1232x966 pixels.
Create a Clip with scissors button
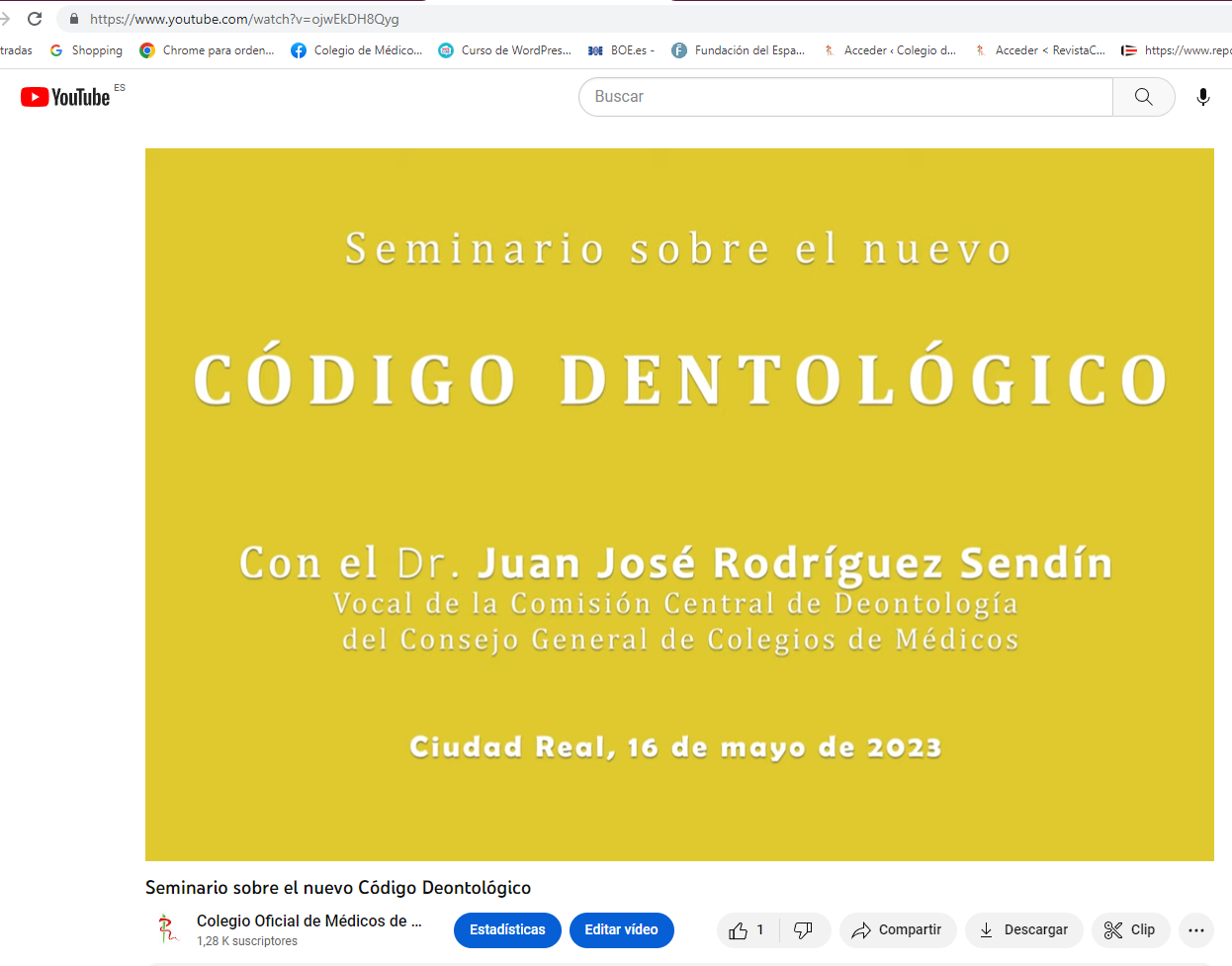click(x=1129, y=930)
